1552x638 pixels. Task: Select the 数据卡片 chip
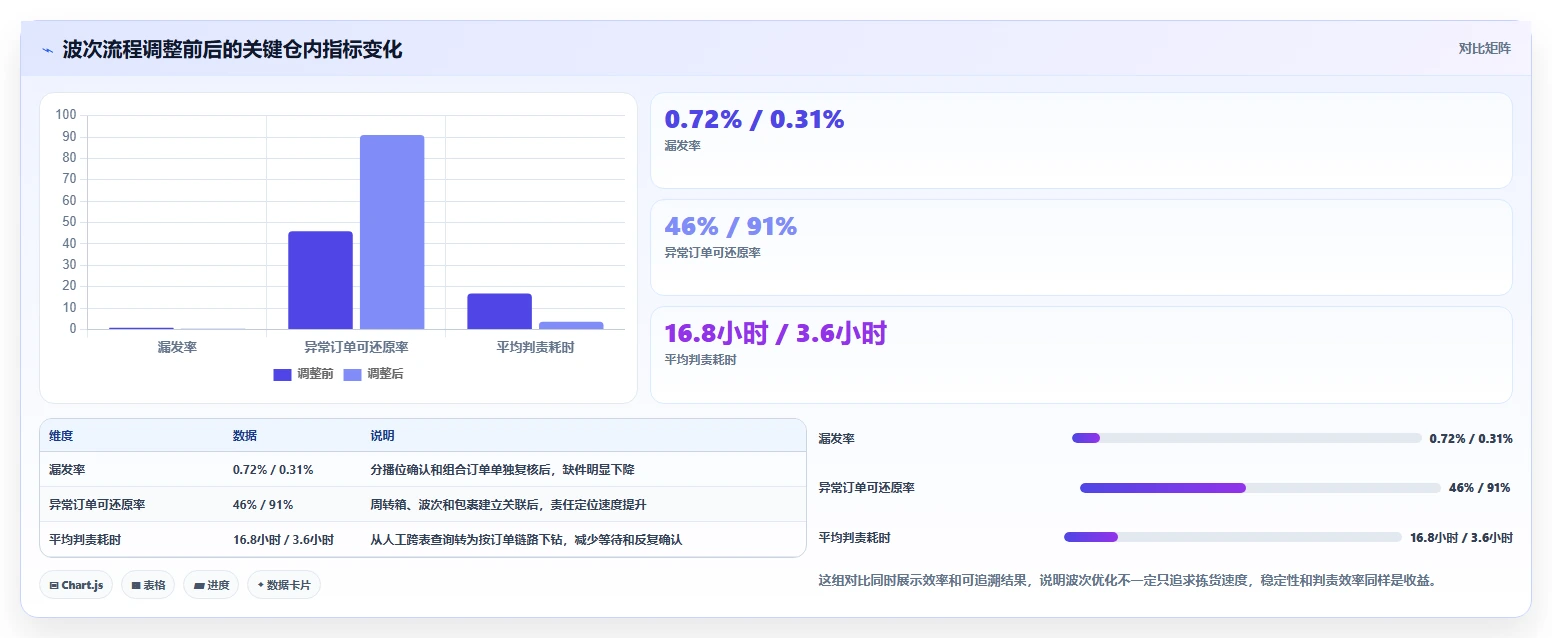point(284,585)
